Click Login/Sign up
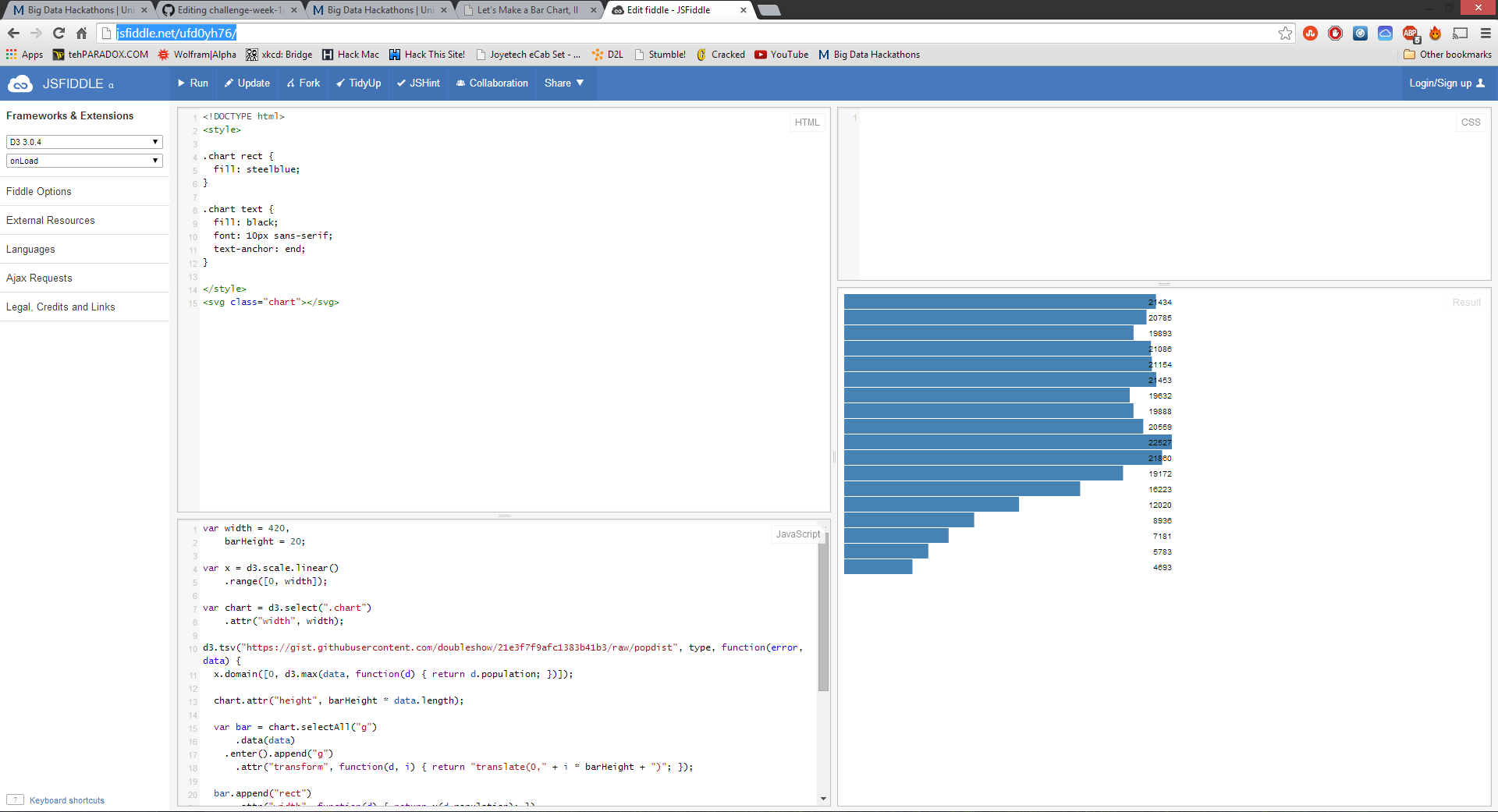This screenshot has height=812, width=1498. (x=1447, y=83)
